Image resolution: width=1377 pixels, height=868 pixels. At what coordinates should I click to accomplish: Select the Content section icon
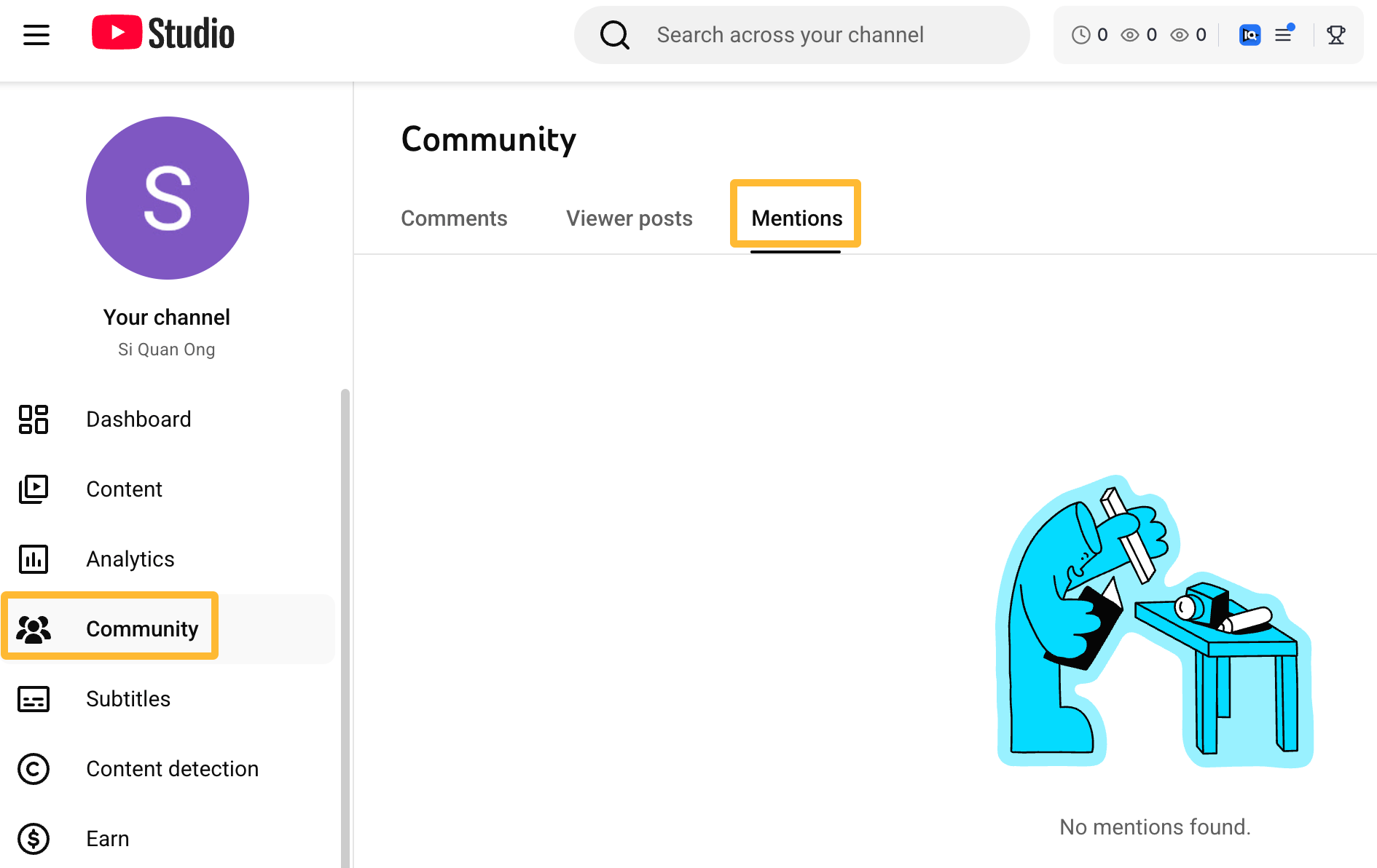tap(32, 489)
